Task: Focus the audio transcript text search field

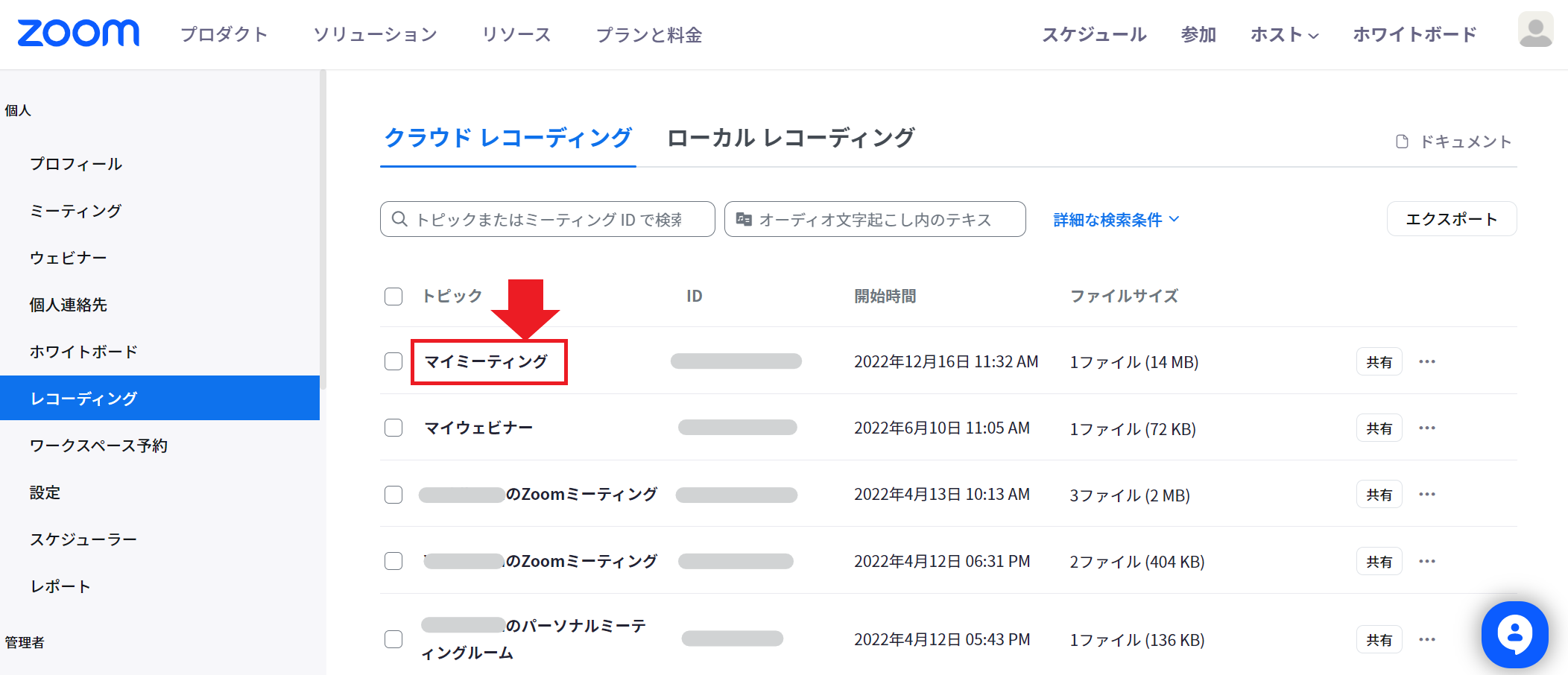Action: 875,219
